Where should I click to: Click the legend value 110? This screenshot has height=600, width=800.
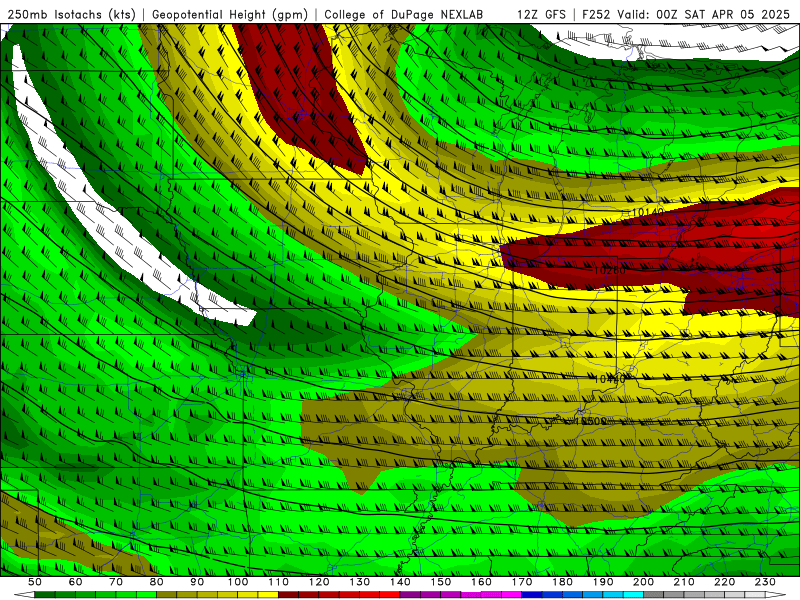point(278,582)
